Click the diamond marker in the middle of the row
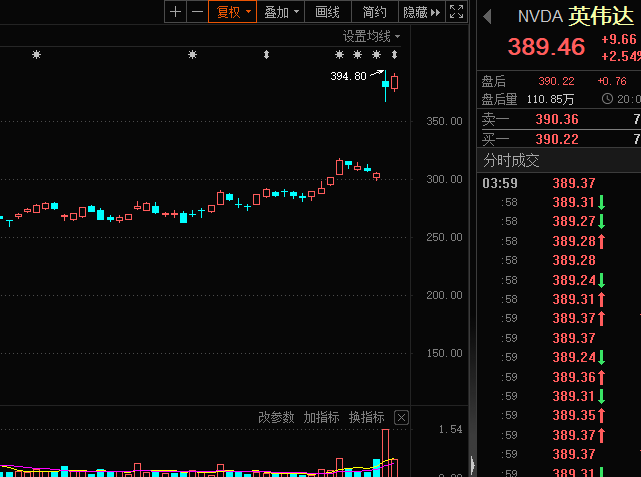 click(x=267, y=54)
